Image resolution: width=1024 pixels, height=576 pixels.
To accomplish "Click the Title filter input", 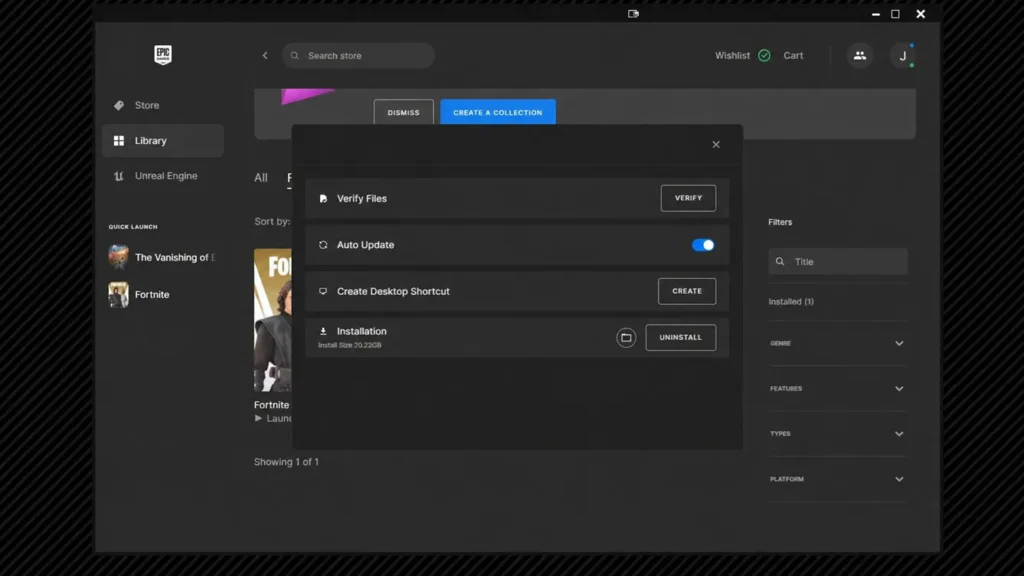I will click(x=838, y=261).
